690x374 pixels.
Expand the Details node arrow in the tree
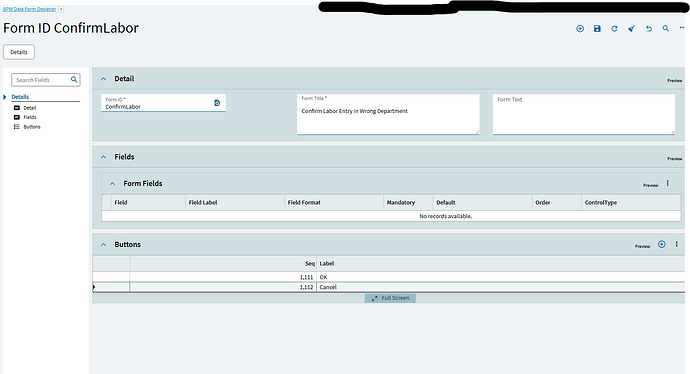pos(5,97)
